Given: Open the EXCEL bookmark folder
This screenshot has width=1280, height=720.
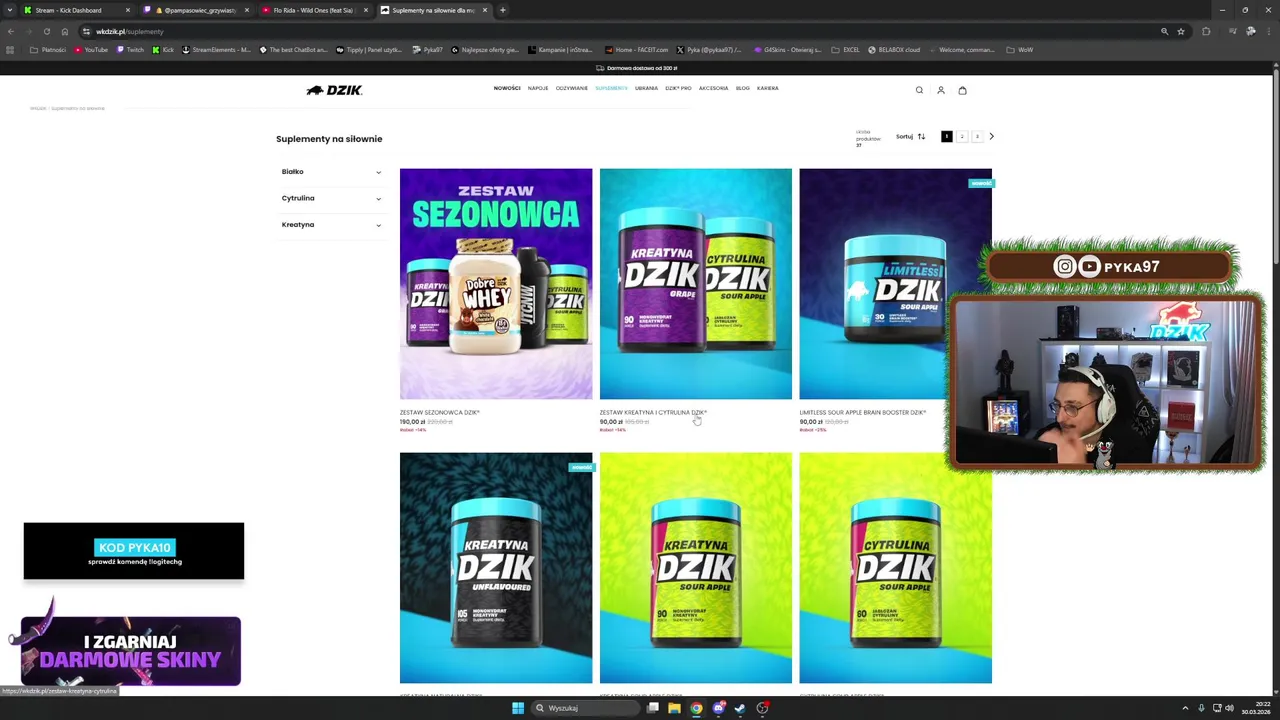Looking at the screenshot, I should coord(846,50).
